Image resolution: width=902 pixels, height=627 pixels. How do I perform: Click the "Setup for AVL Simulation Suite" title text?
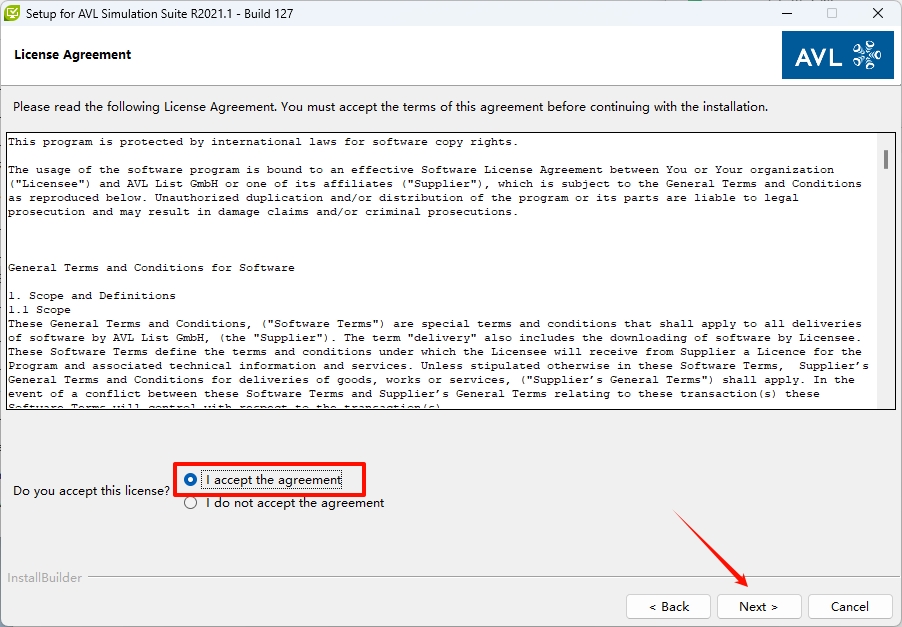click(160, 14)
